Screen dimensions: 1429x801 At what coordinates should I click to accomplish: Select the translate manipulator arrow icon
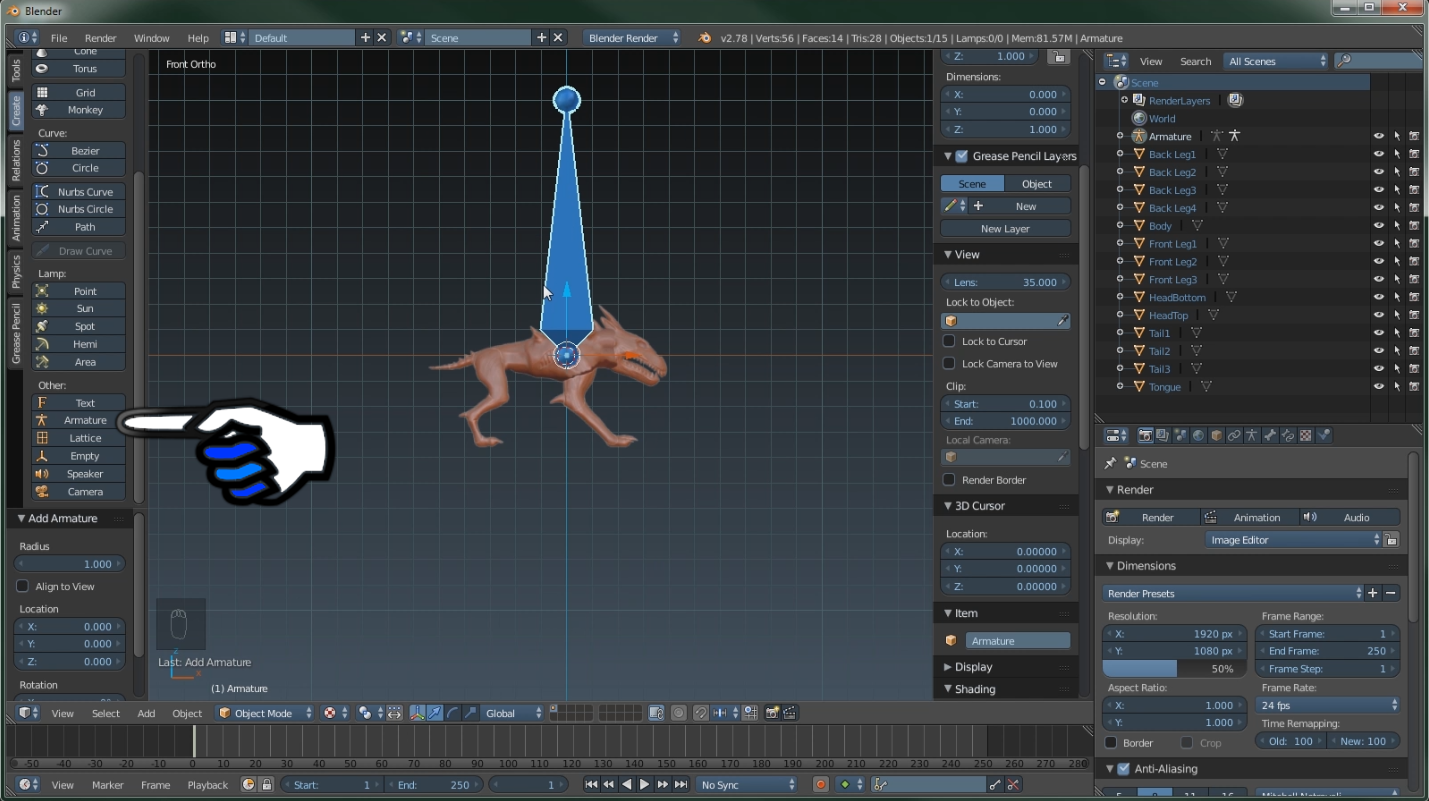435,713
